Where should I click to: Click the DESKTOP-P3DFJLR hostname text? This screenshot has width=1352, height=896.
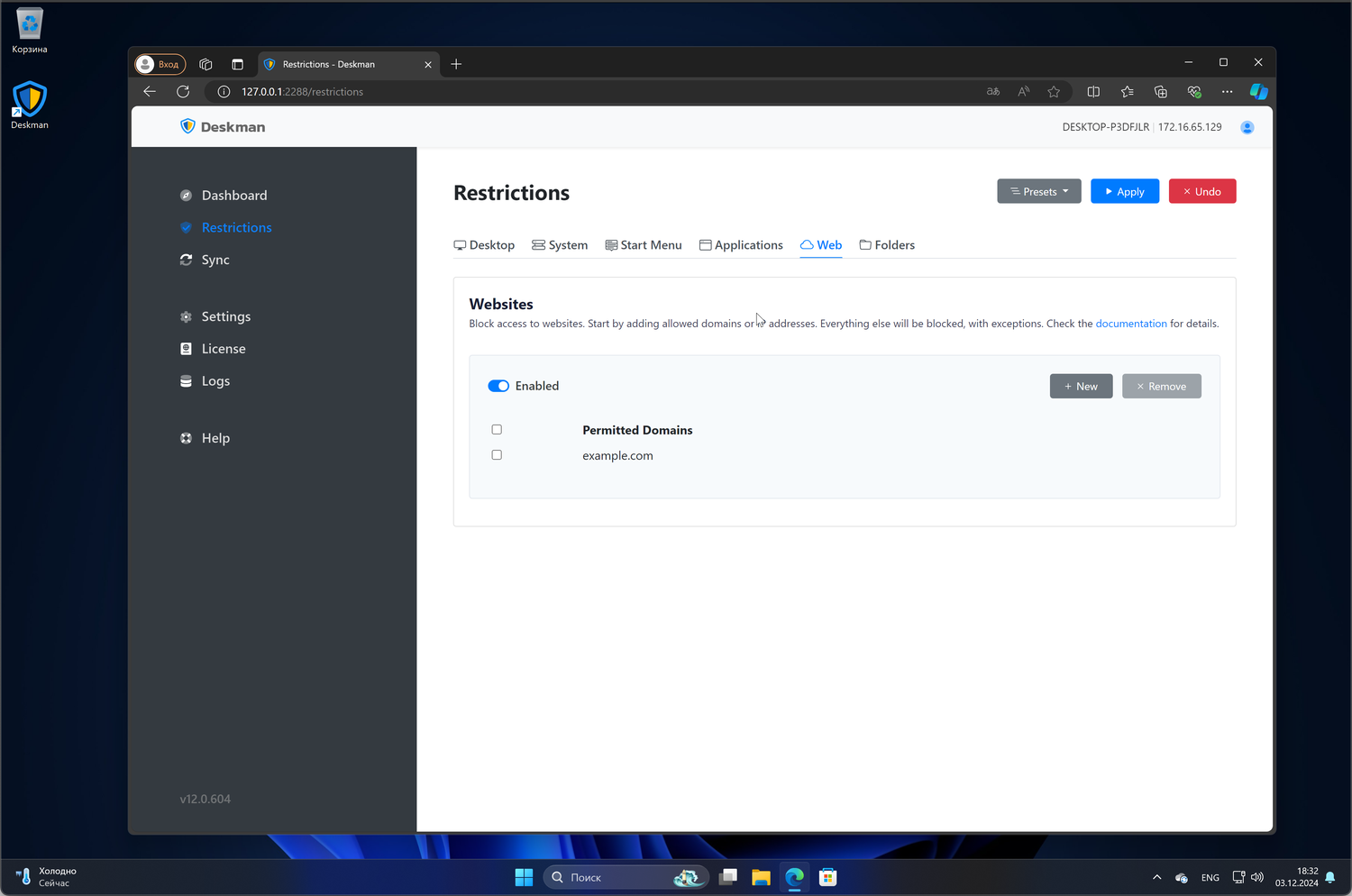(x=1106, y=127)
